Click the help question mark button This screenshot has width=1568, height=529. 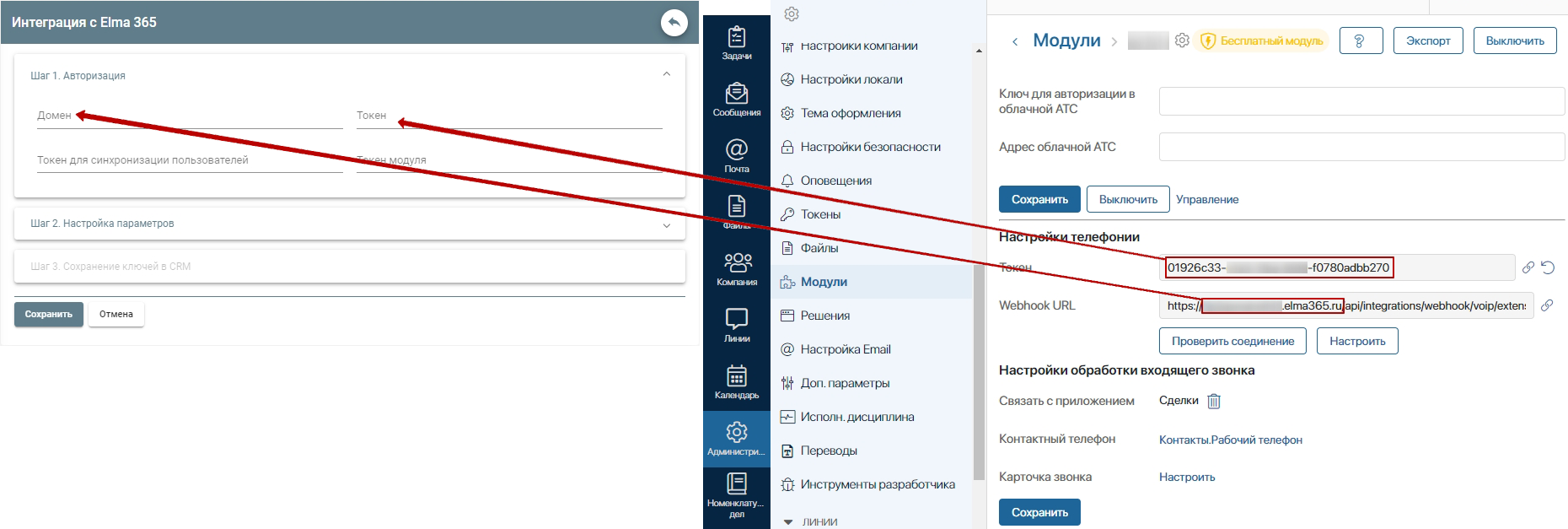click(1359, 40)
